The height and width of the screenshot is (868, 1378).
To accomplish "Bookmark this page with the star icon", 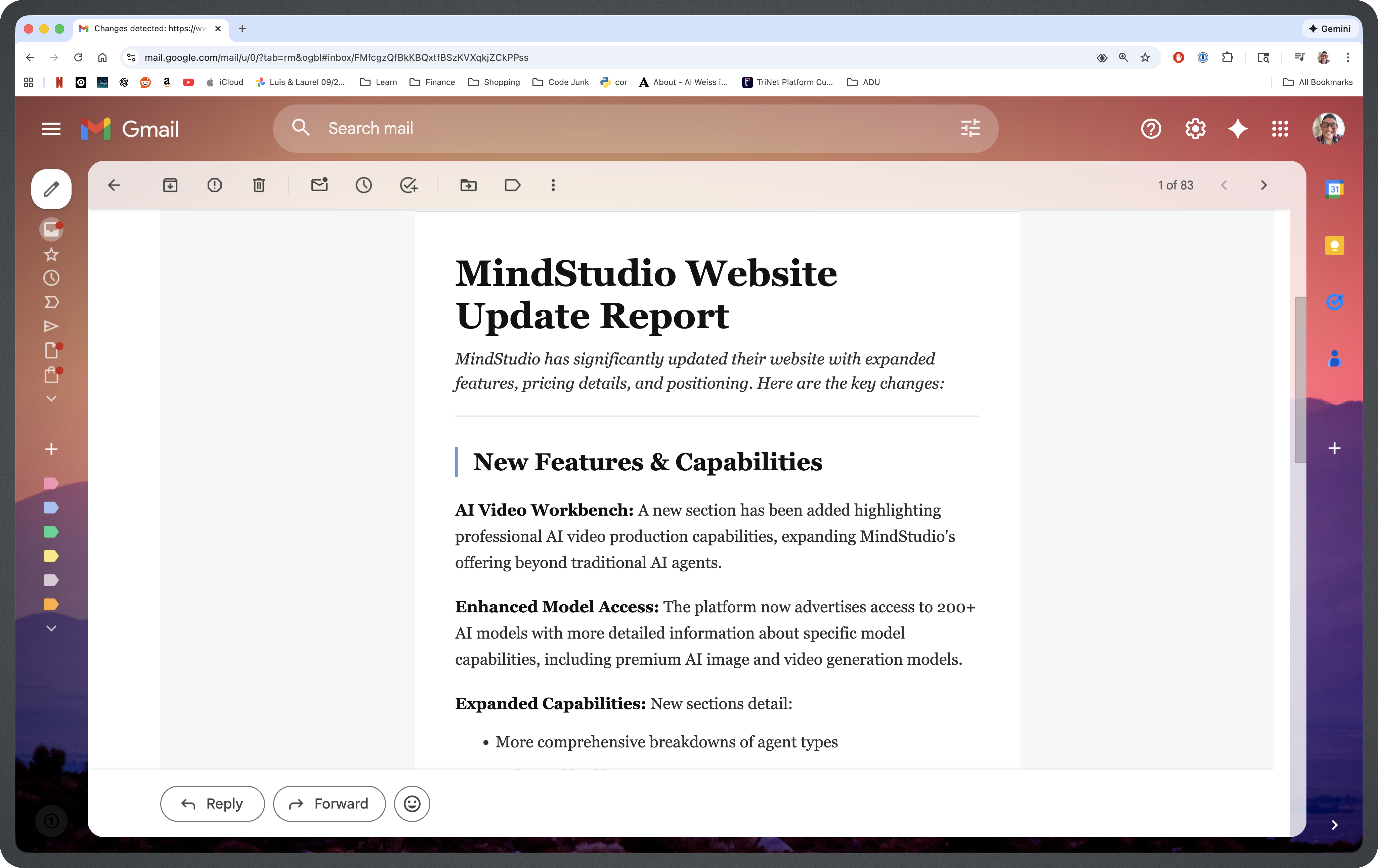I will point(1145,57).
